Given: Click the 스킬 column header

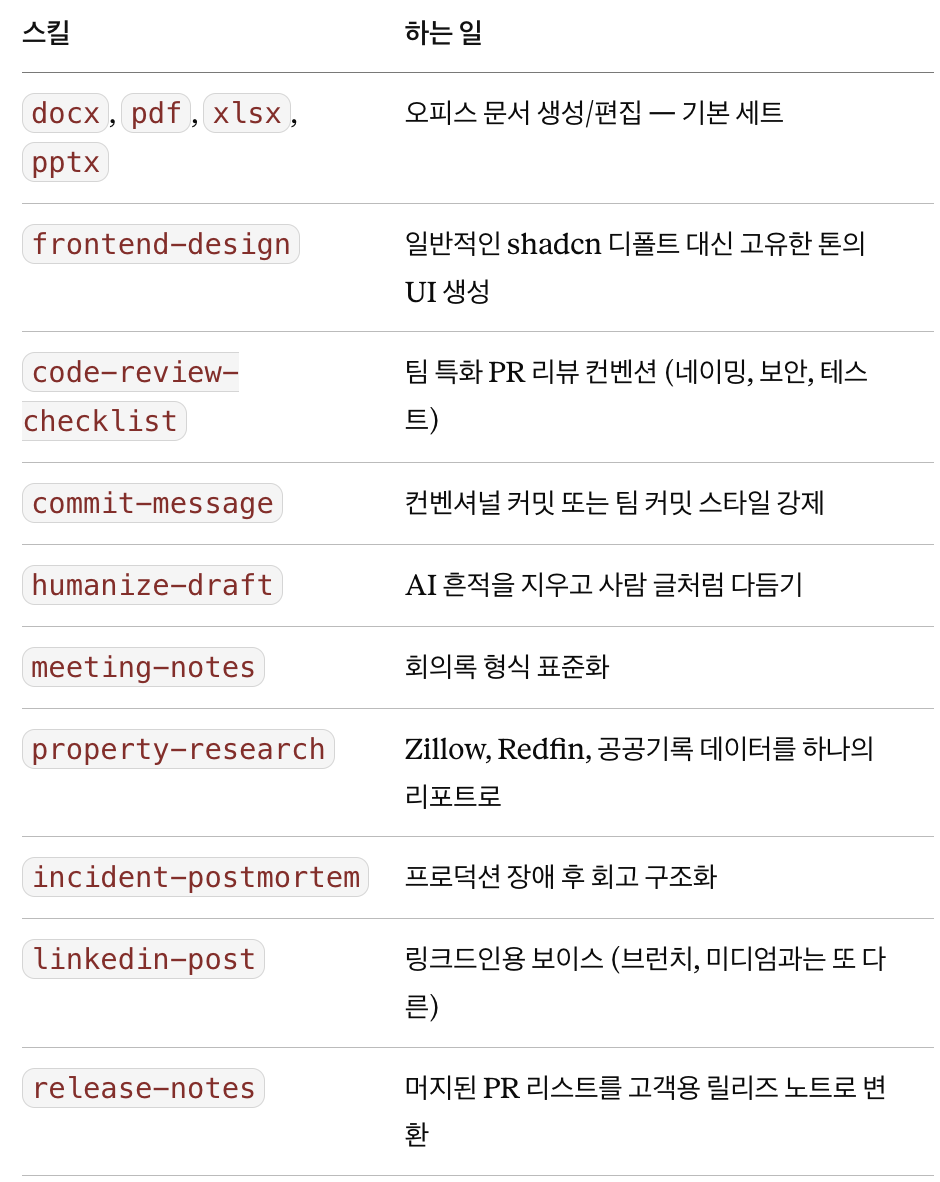Looking at the screenshot, I should pyautogui.click(x=46, y=32).
